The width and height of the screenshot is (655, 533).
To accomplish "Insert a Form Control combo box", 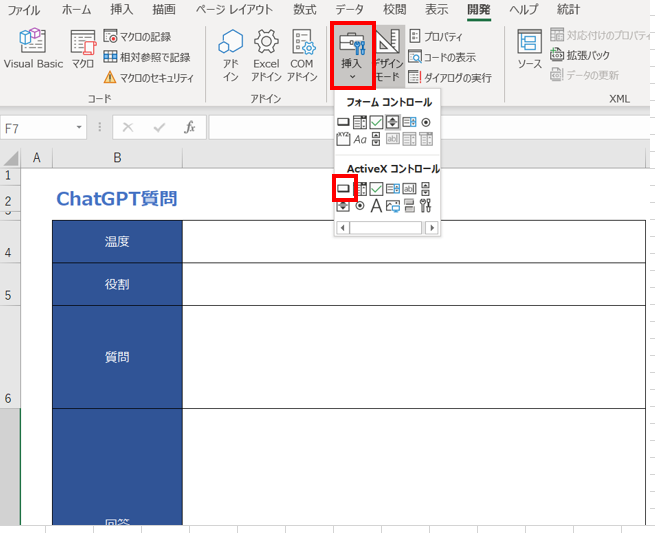I will tap(360, 122).
